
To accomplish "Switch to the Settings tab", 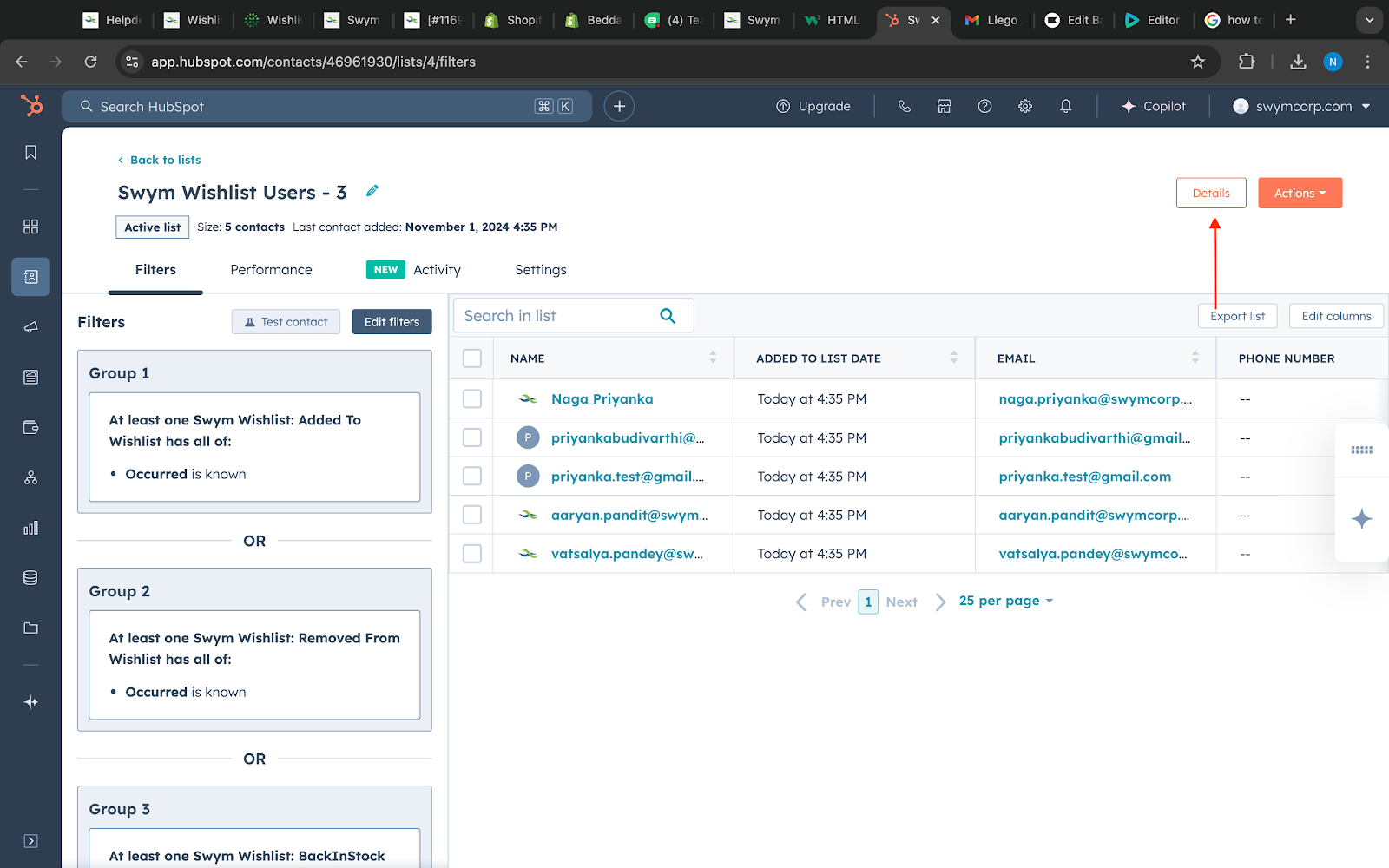I will (x=540, y=270).
